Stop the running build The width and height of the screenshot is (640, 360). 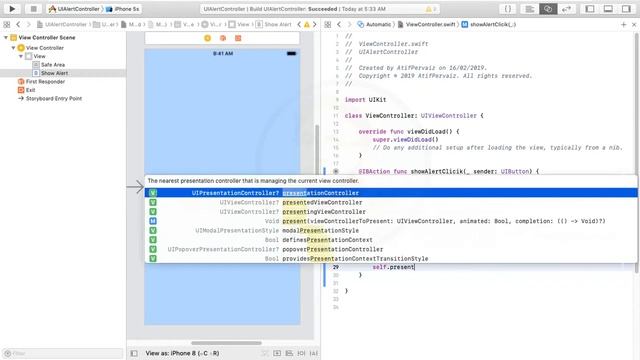pyautogui.click(x=33, y=9)
